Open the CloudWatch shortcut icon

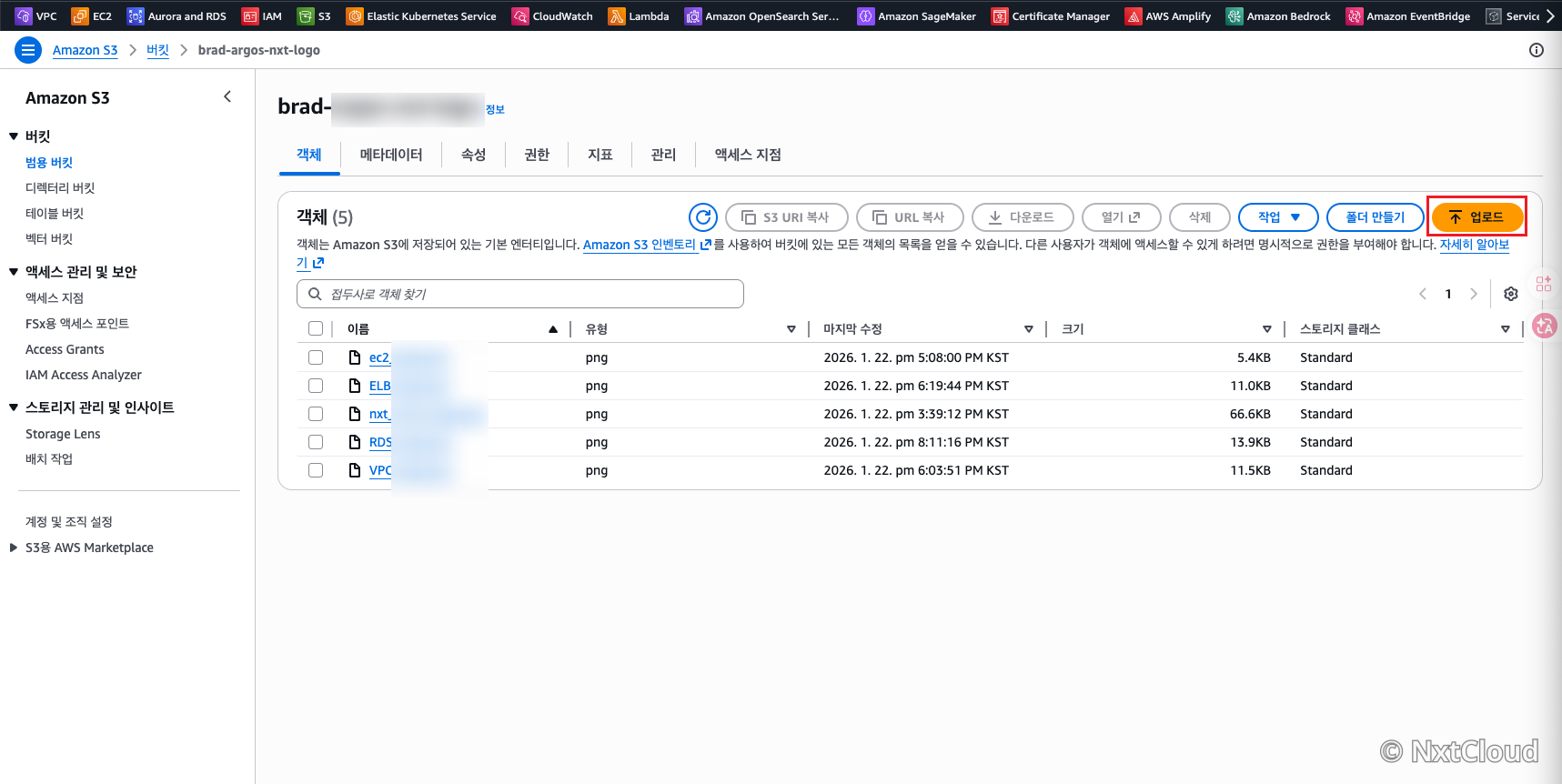coord(520,15)
